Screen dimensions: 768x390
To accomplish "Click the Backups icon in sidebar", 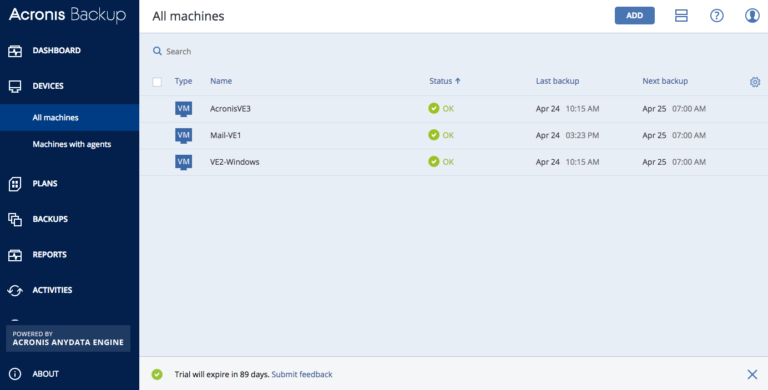I will coord(15,219).
